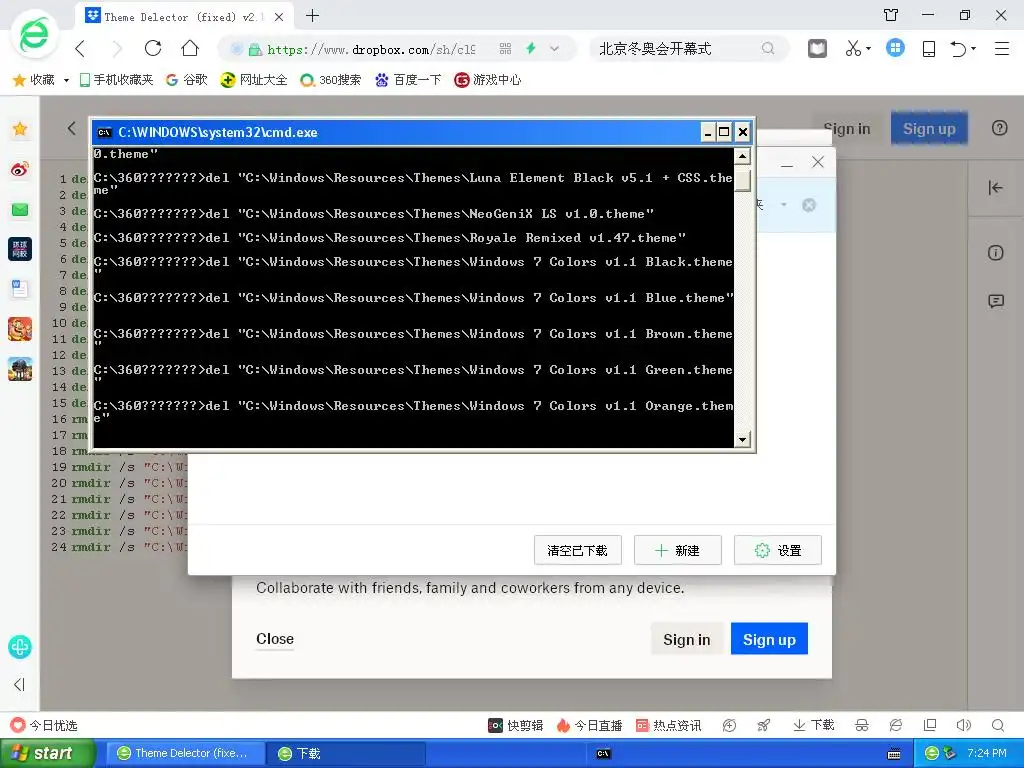Expand the 收藏 dropdown arrow
The width and height of the screenshot is (1024, 768).
(66, 80)
